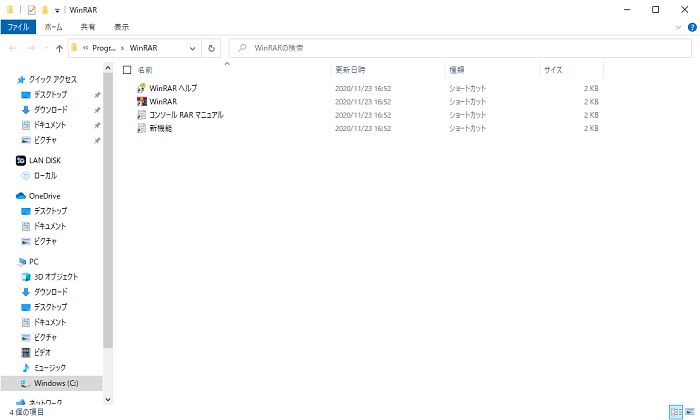Sort by サイズ column header

click(x=553, y=70)
